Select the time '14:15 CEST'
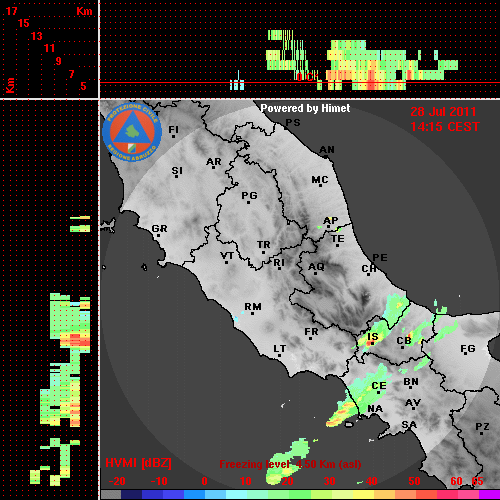This screenshot has width=500, height=500. pos(445,127)
